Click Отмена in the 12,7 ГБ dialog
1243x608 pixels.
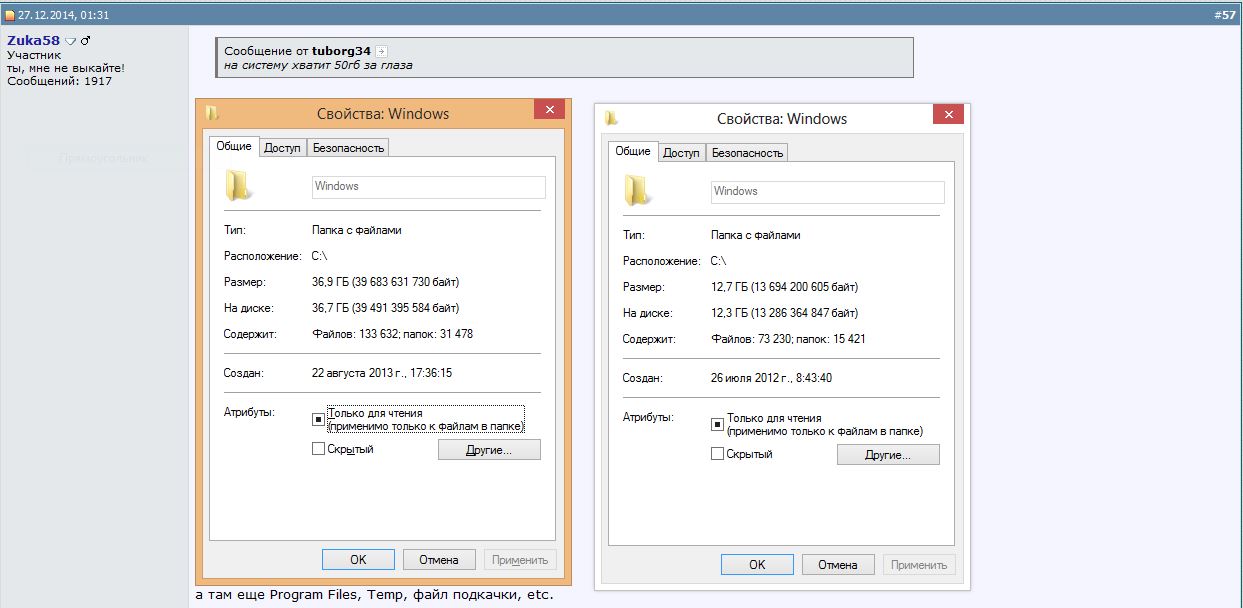point(837,565)
